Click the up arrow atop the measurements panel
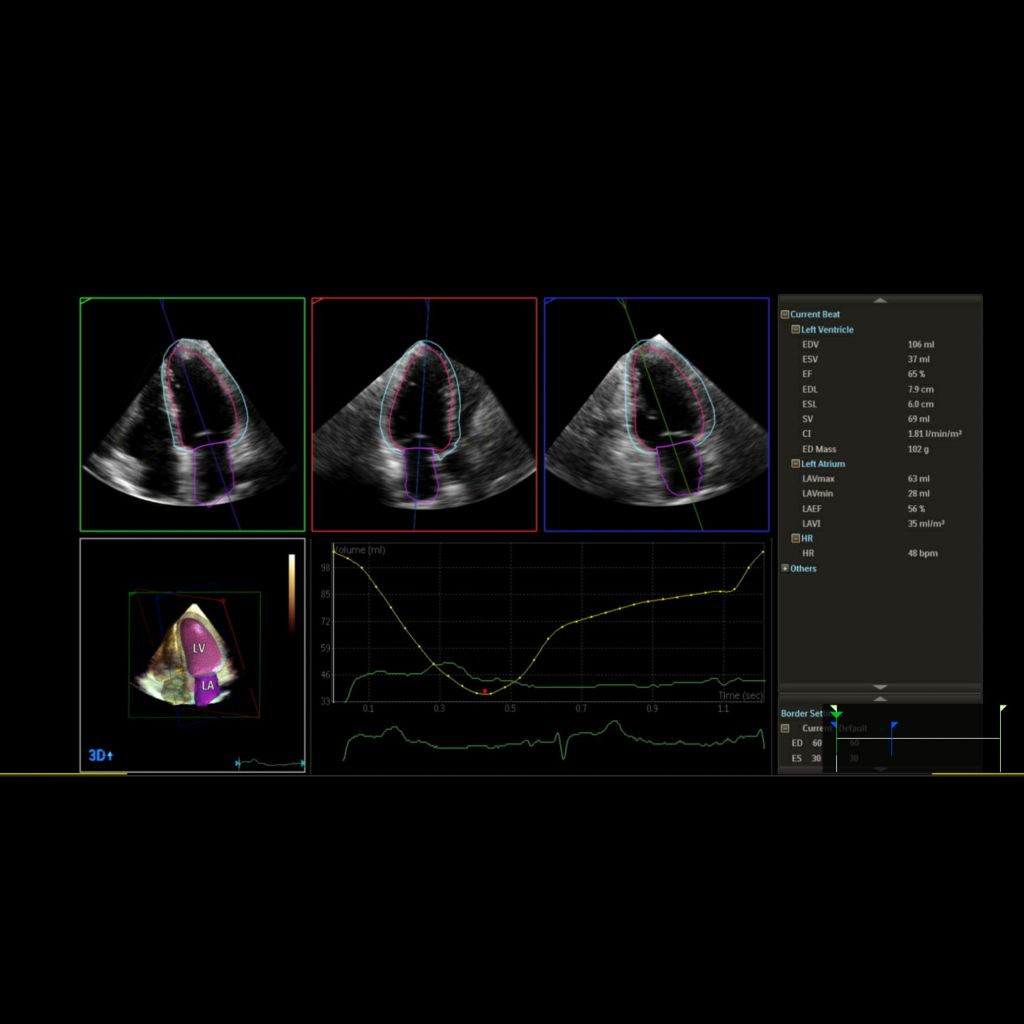 [x=880, y=300]
